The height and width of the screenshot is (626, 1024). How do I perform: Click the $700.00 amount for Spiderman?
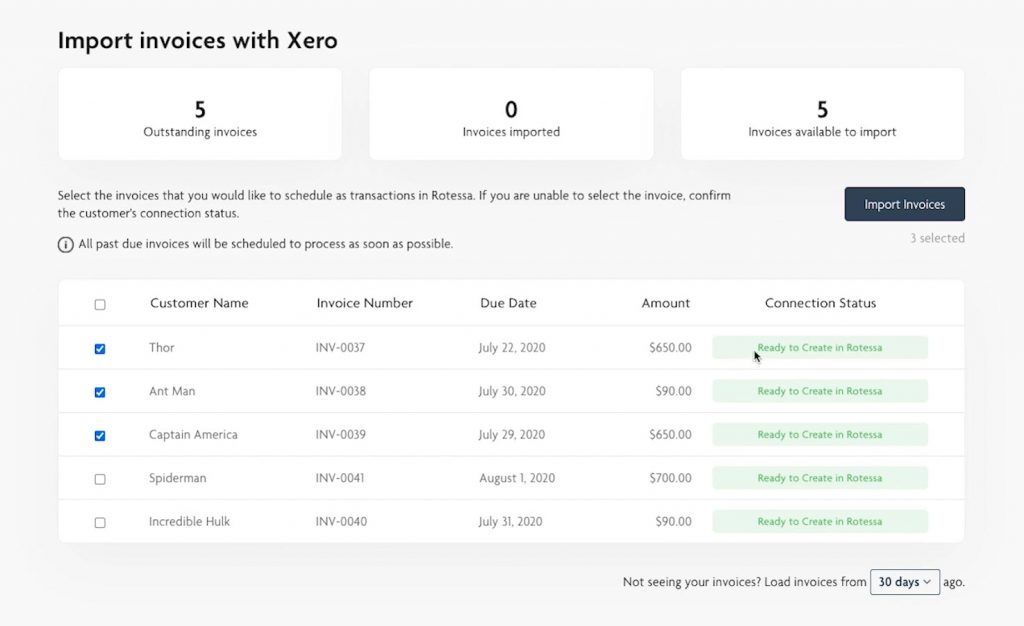(x=670, y=478)
